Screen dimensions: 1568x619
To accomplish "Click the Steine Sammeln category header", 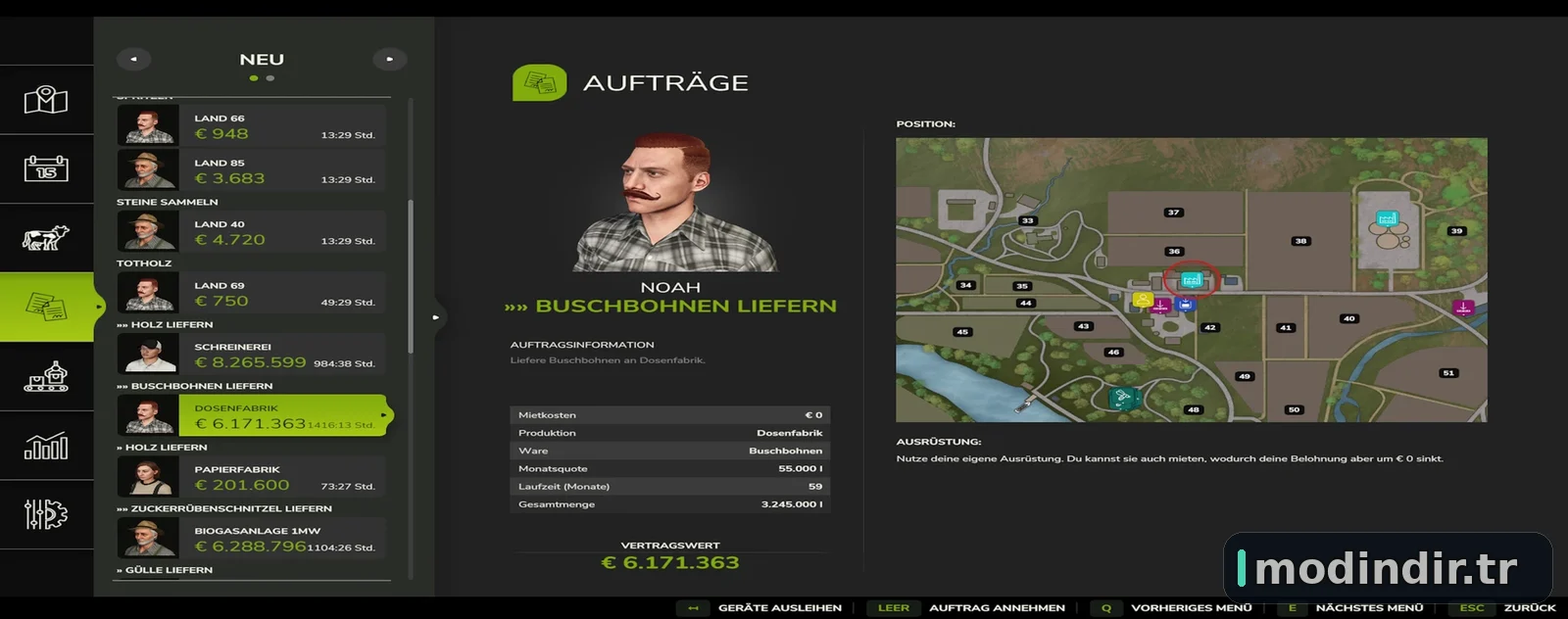I will [168, 203].
